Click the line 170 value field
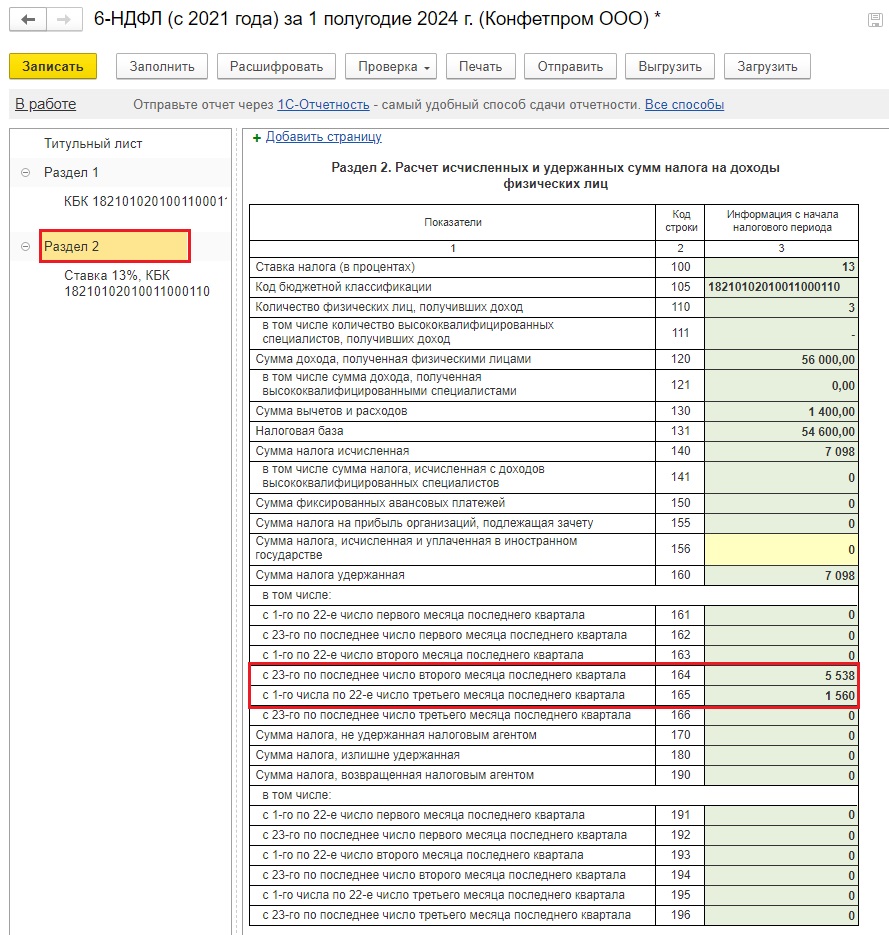The image size is (889, 935). 781,735
